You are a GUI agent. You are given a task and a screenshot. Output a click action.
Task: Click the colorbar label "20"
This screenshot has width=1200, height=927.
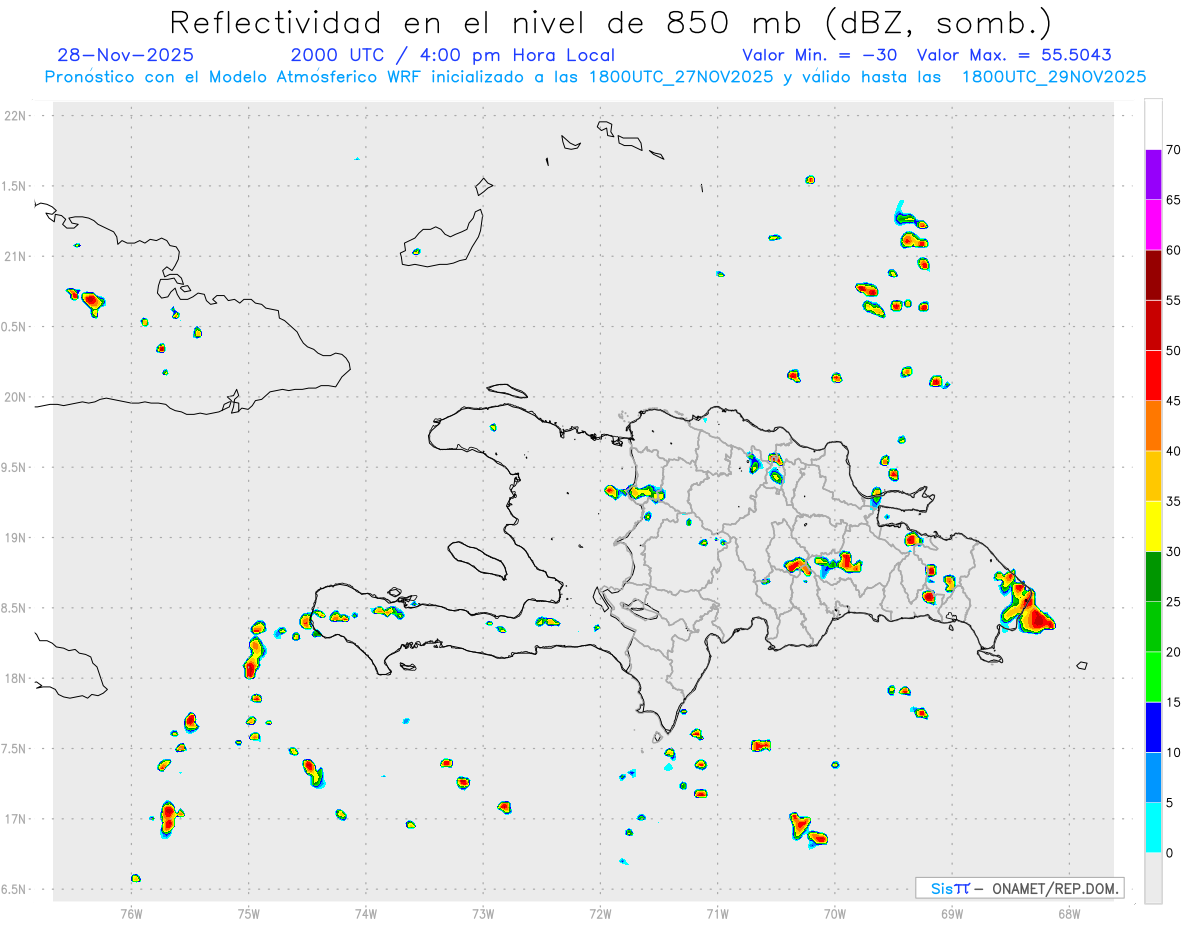click(1174, 652)
